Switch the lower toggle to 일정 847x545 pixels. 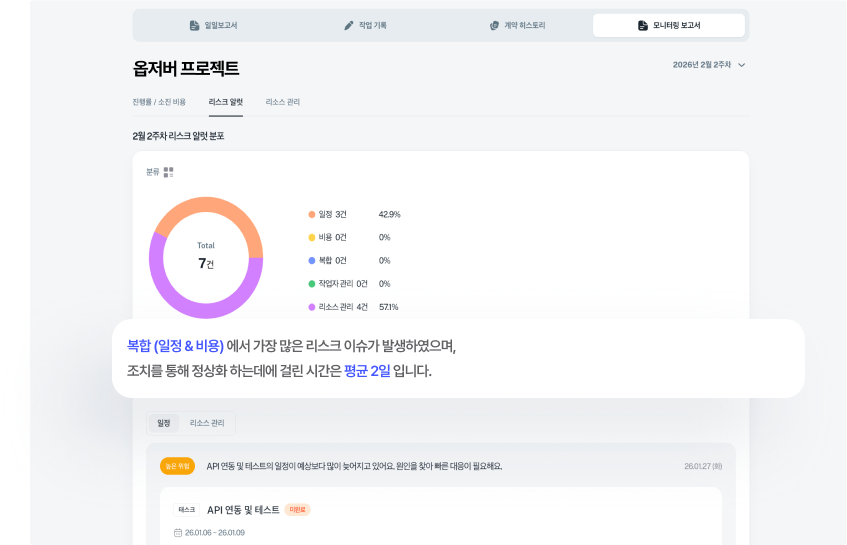[x=163, y=423]
